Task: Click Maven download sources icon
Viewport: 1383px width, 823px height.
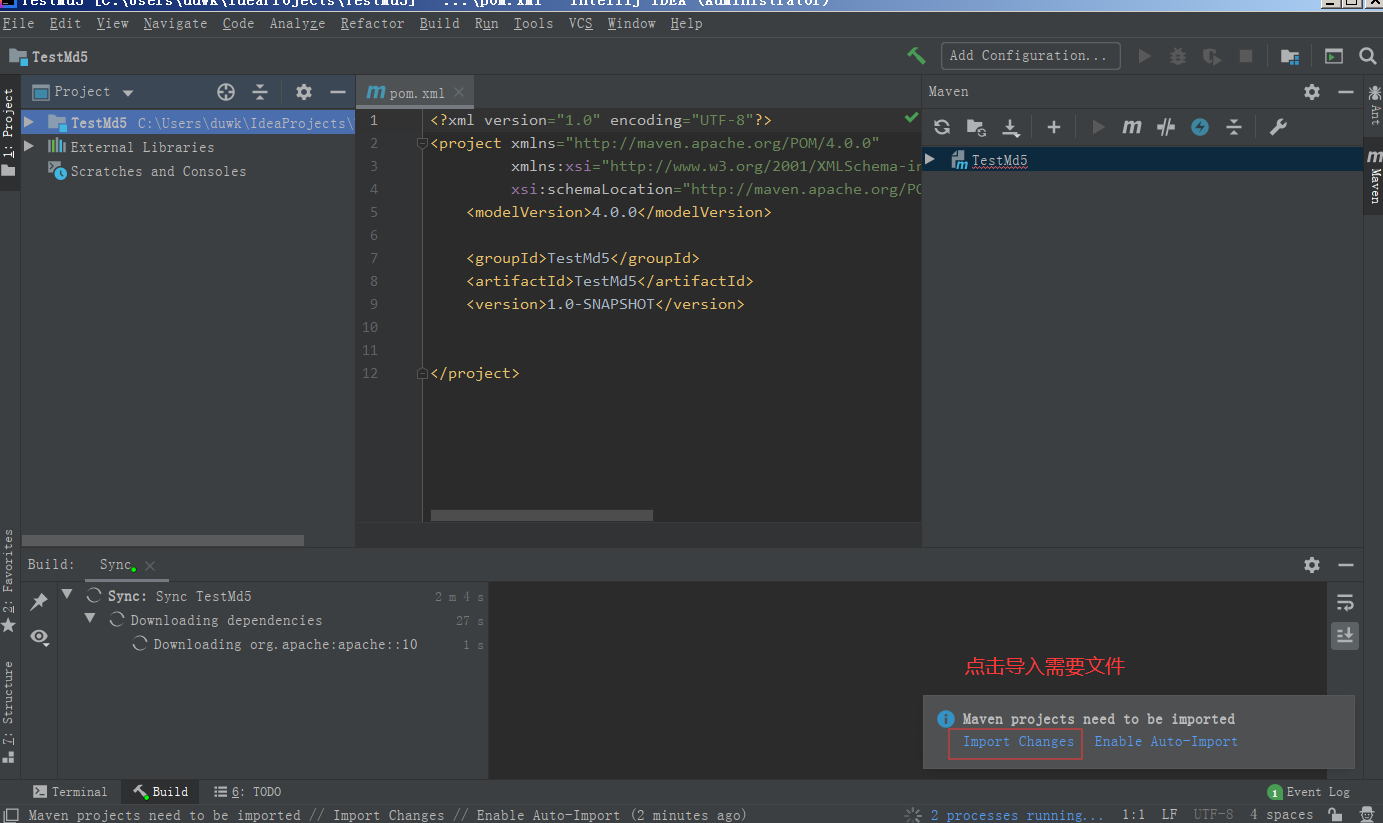Action: 1011,127
